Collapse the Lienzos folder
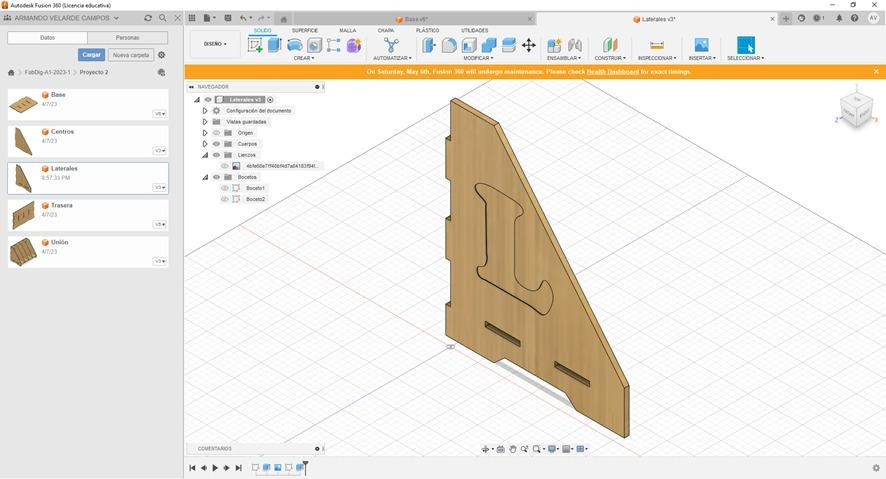The image size is (886, 479). point(205,155)
